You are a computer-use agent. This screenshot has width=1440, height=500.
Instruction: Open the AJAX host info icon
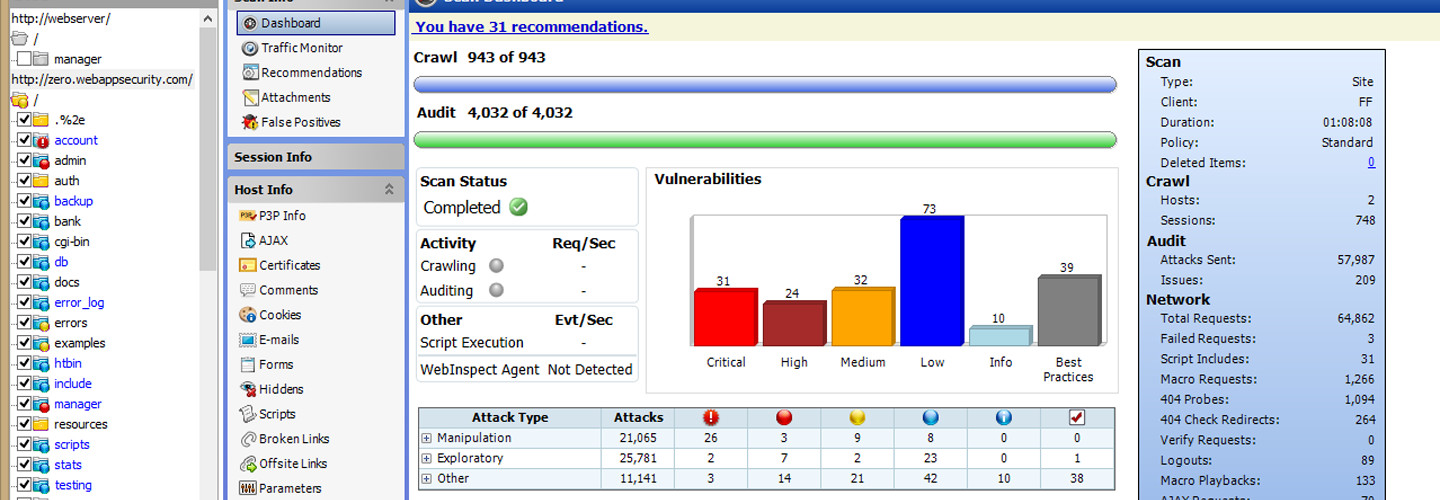[248, 241]
